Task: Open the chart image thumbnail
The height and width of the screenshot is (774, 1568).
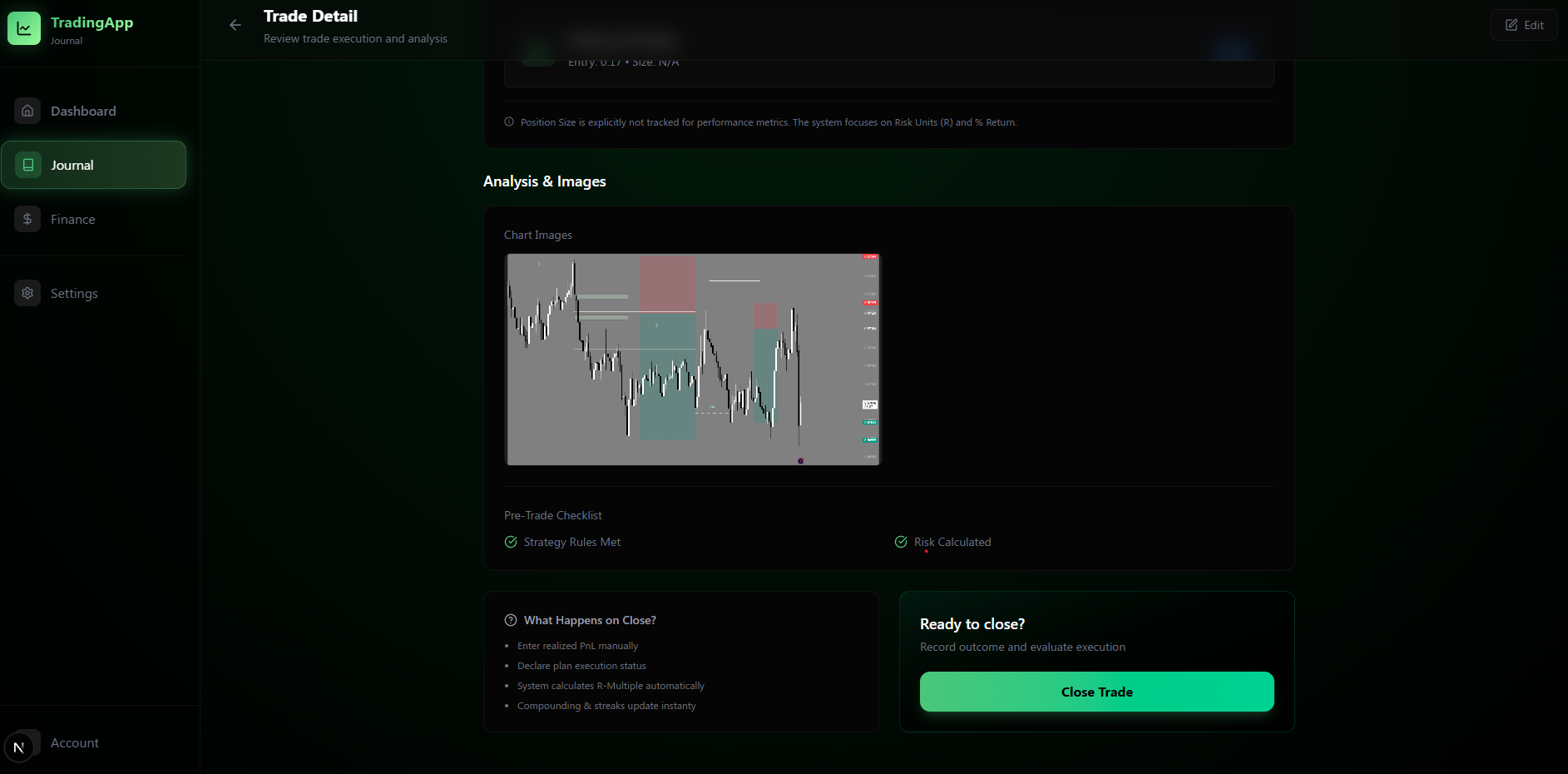Action: [692, 360]
